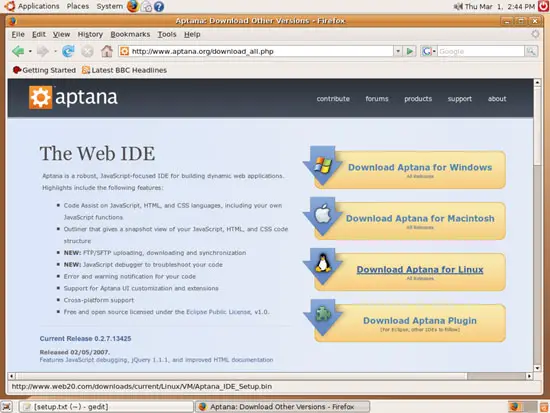
Task: Click the Aptana gear logo
Action: (x=40, y=97)
